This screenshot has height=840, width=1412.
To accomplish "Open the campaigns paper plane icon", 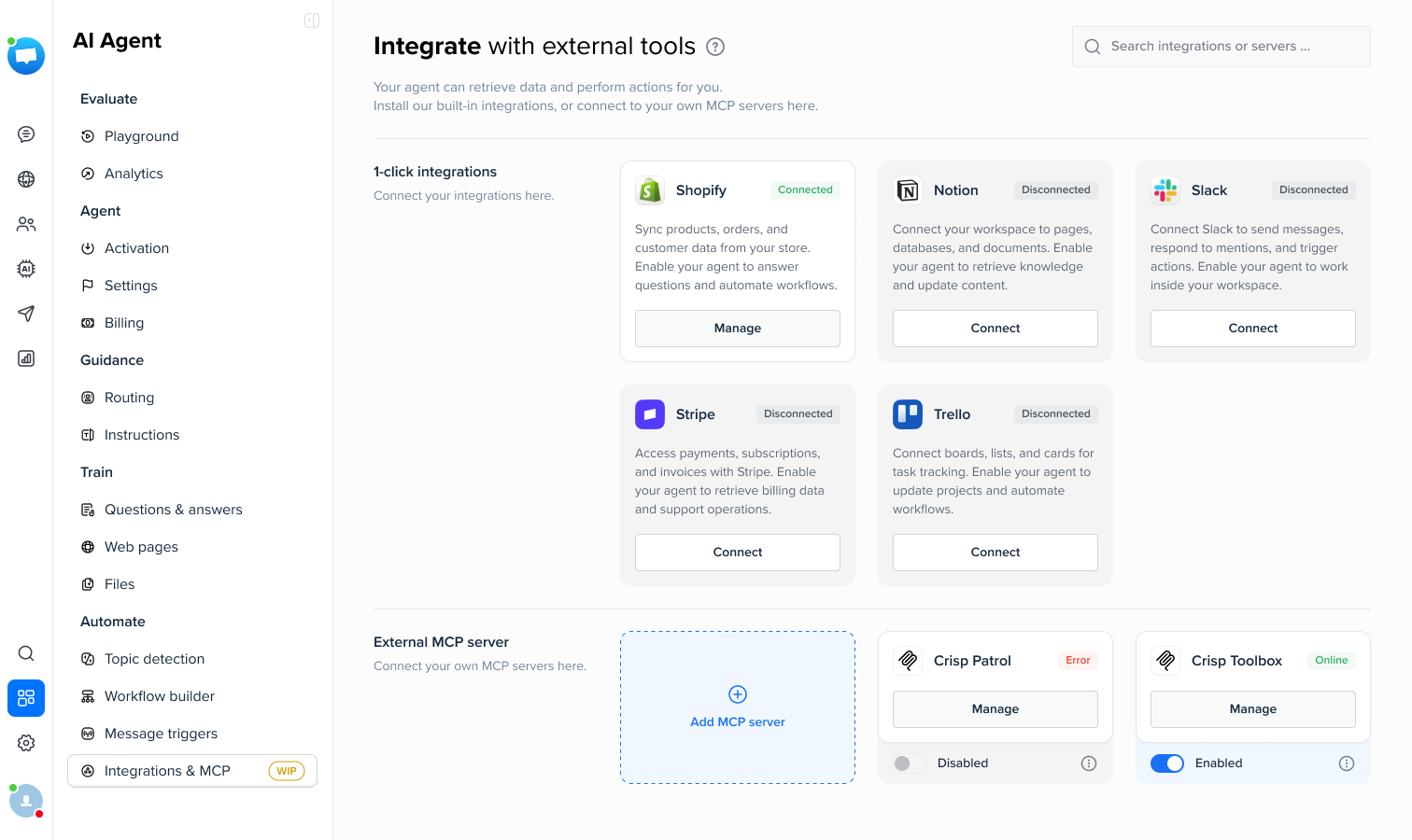I will pyautogui.click(x=26, y=314).
